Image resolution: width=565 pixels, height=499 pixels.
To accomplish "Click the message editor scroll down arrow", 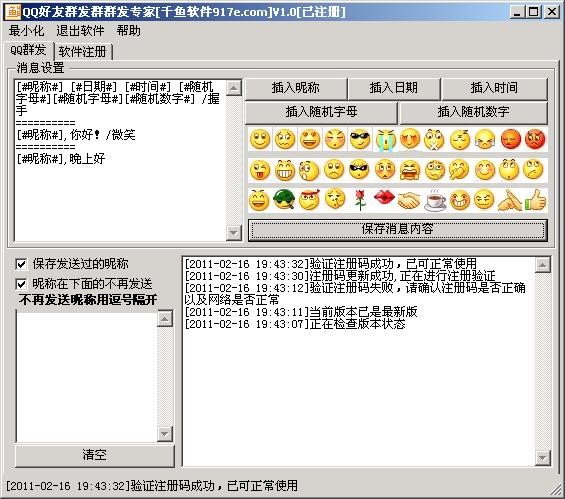I will (x=234, y=233).
